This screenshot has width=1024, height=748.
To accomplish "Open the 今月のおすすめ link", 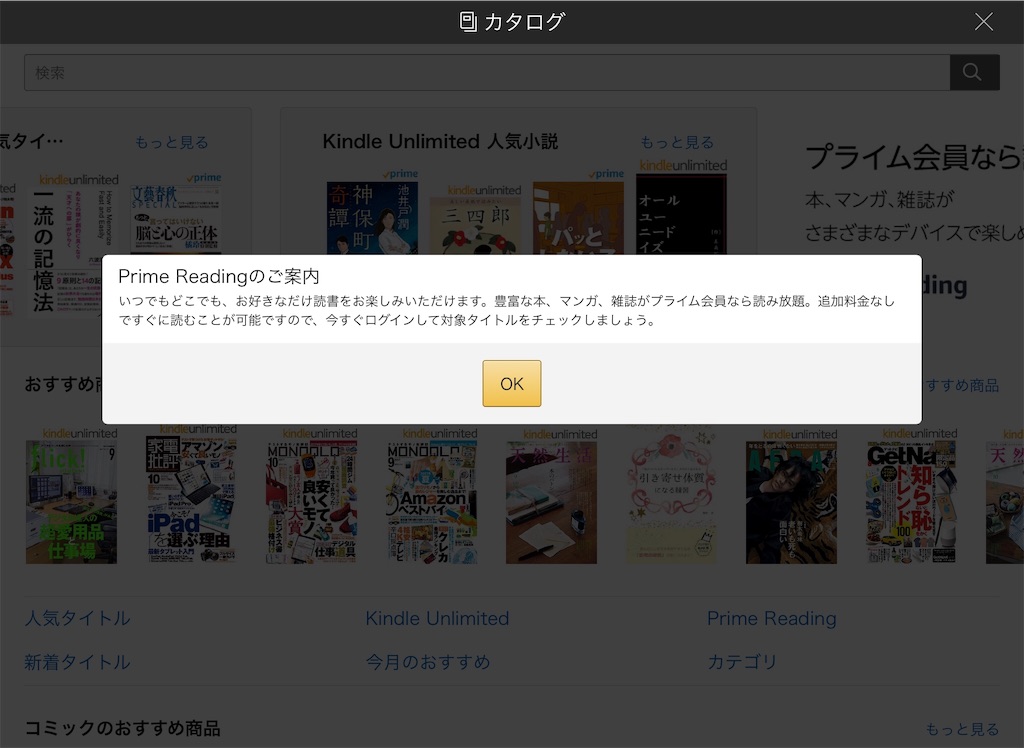I will click(x=428, y=662).
